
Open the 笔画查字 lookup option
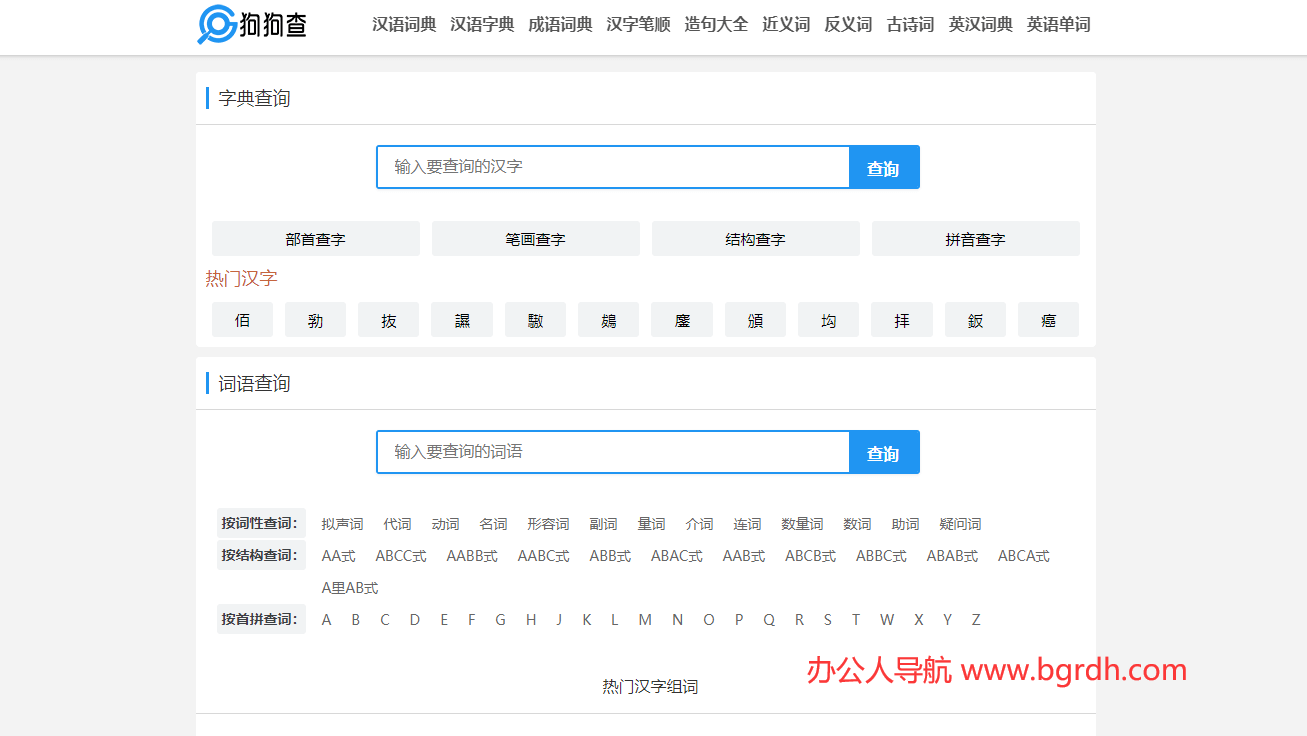pyautogui.click(x=535, y=239)
